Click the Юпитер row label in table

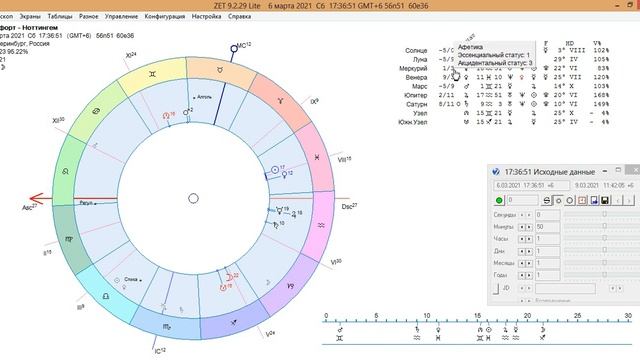coord(416,96)
